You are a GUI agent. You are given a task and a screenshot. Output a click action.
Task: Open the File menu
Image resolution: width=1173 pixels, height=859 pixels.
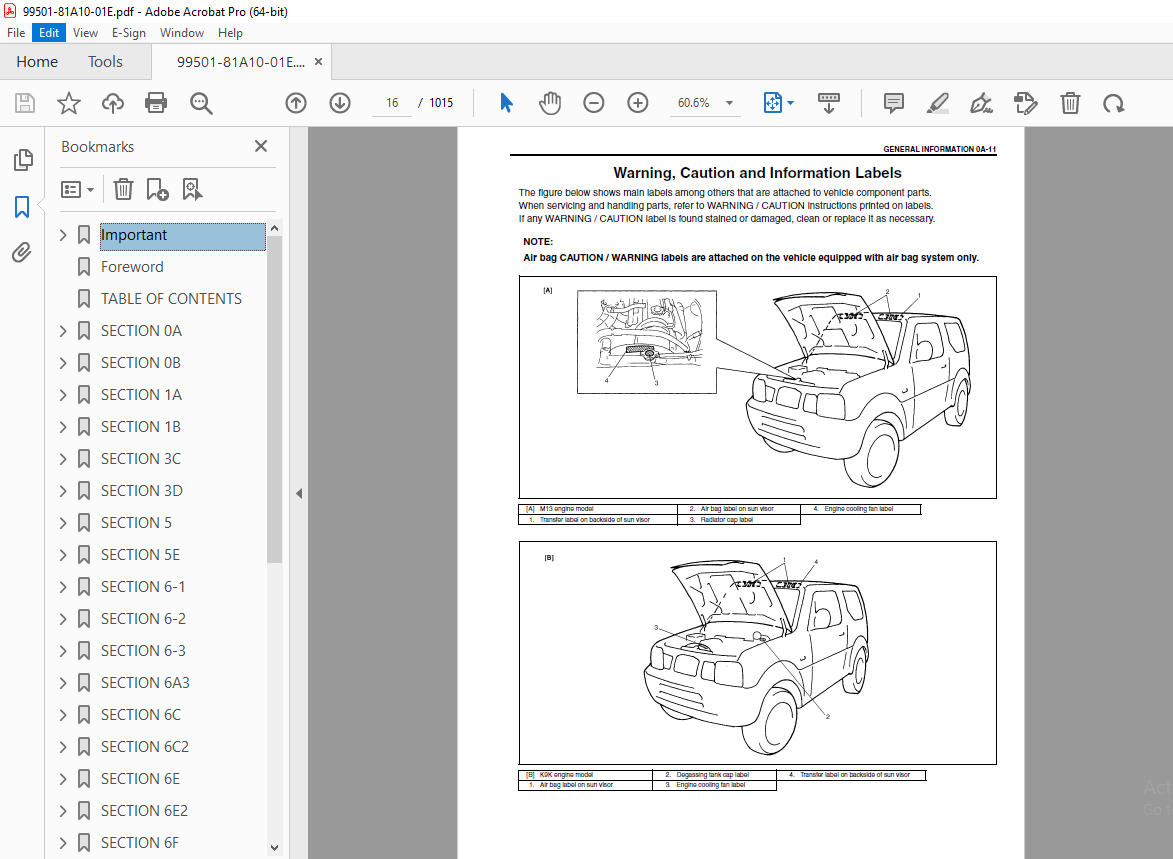[16, 33]
